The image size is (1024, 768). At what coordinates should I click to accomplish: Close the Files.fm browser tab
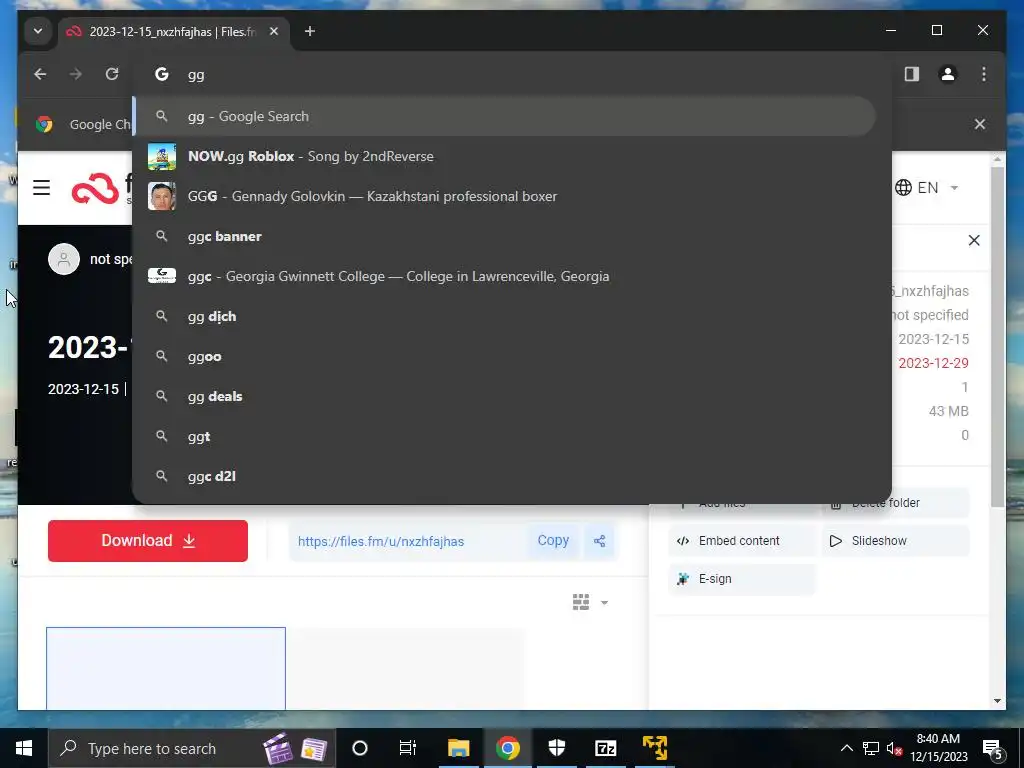pos(274,31)
